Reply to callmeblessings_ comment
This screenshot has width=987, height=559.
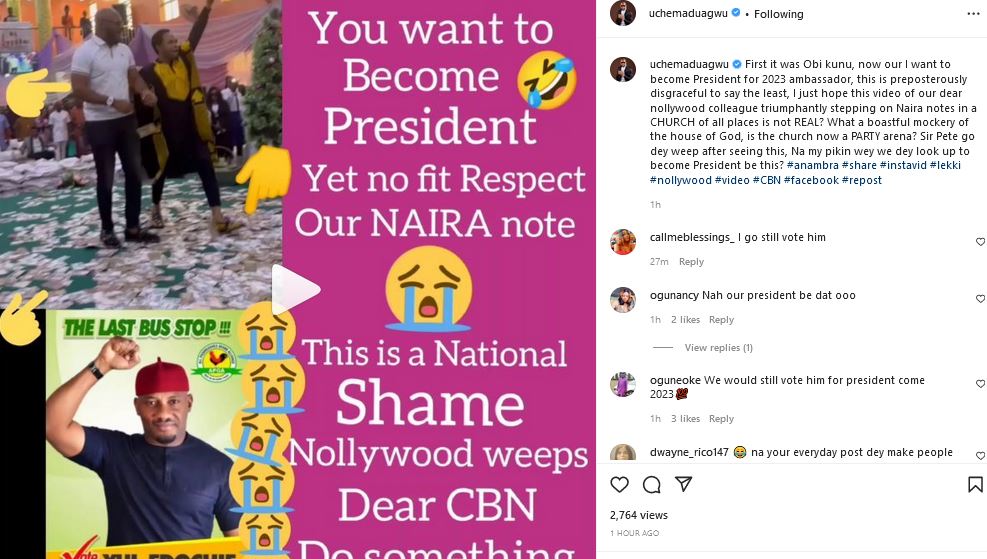point(691,262)
